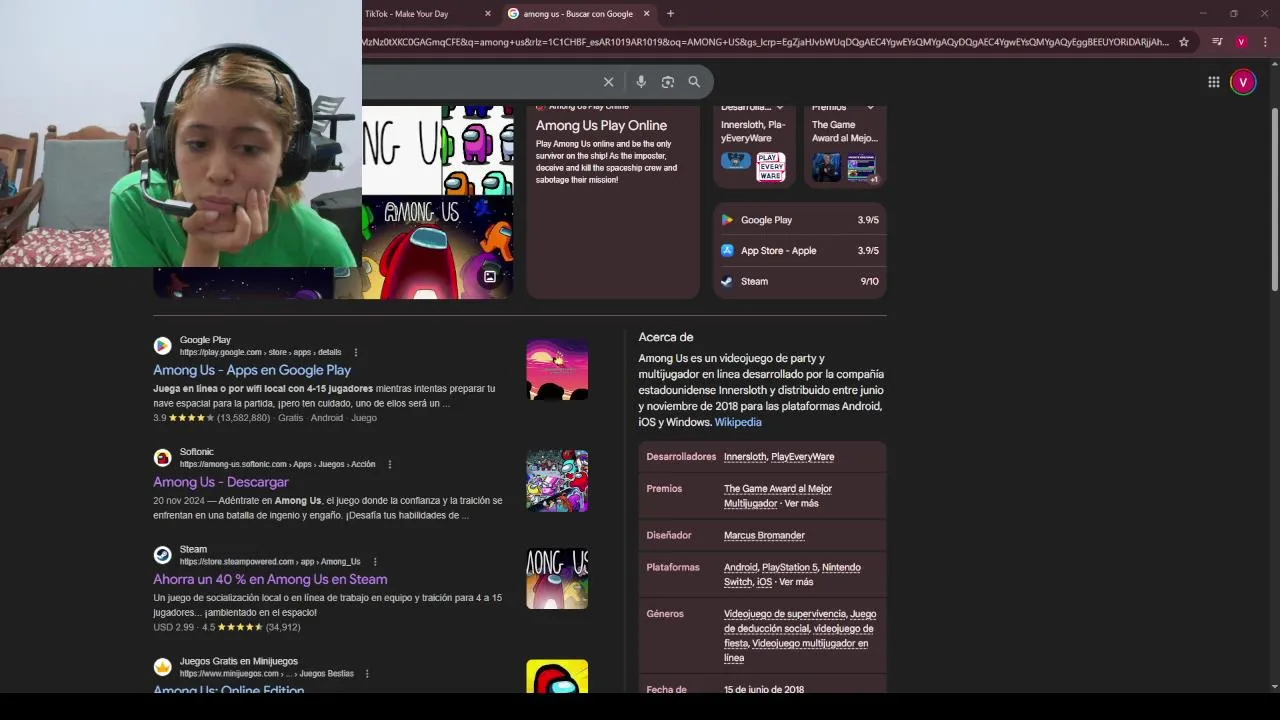
Task: Open the PlayEveryWare developer link
Action: [x=803, y=457]
